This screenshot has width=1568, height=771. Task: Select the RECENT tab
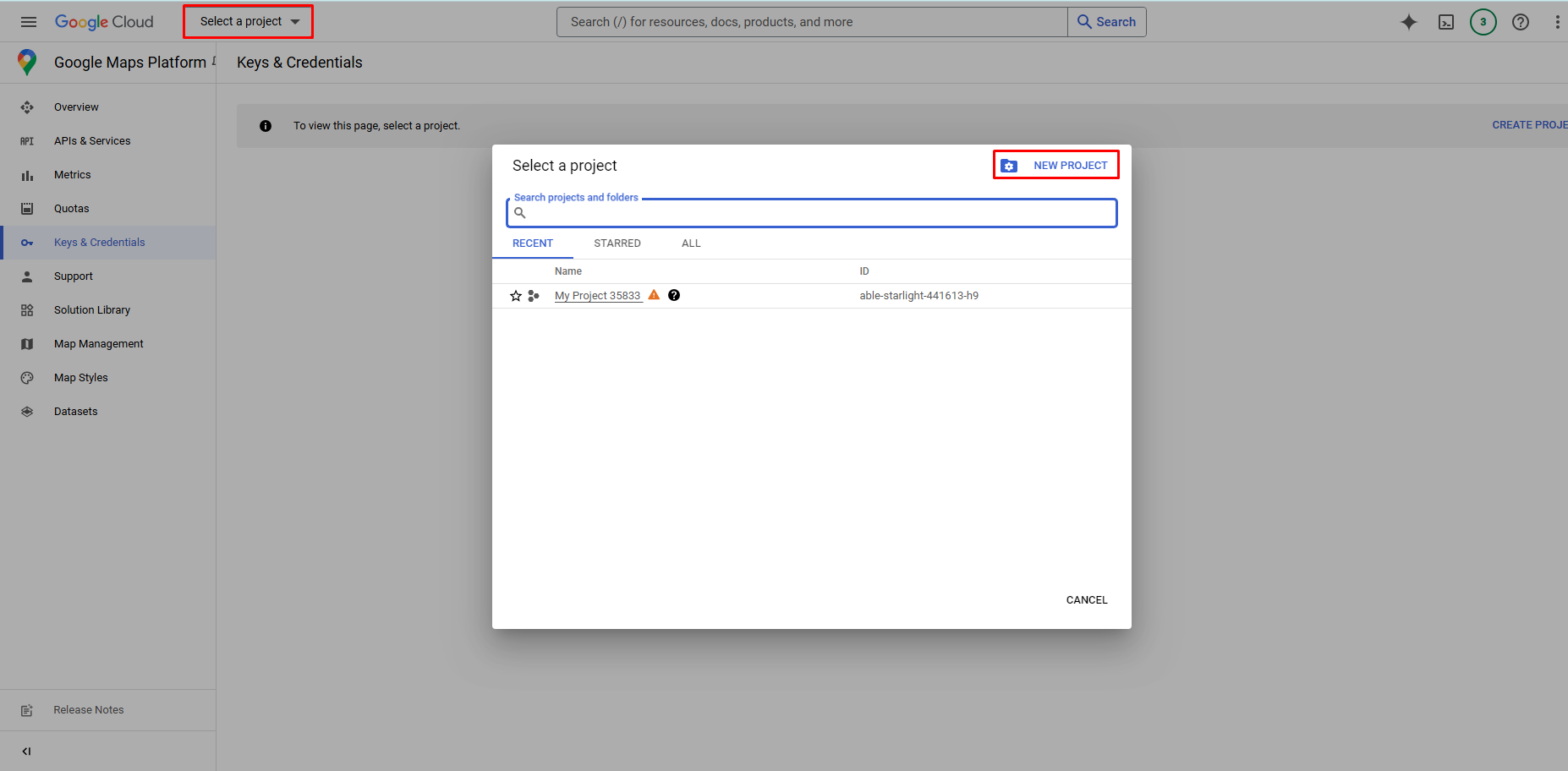[x=532, y=243]
